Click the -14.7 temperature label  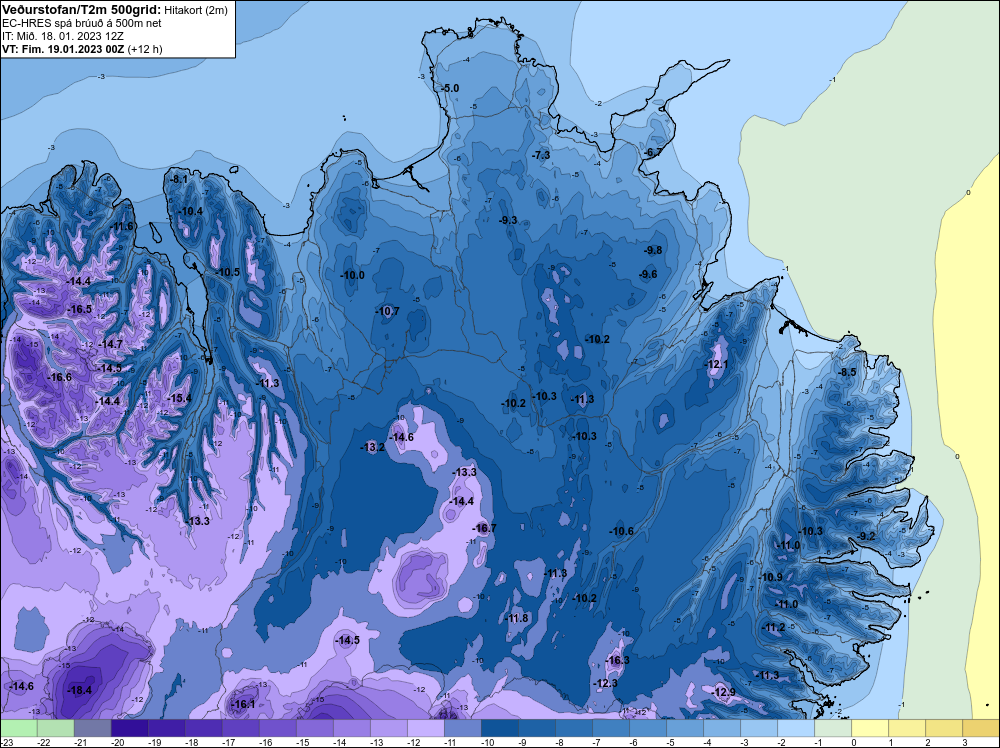pos(111,344)
